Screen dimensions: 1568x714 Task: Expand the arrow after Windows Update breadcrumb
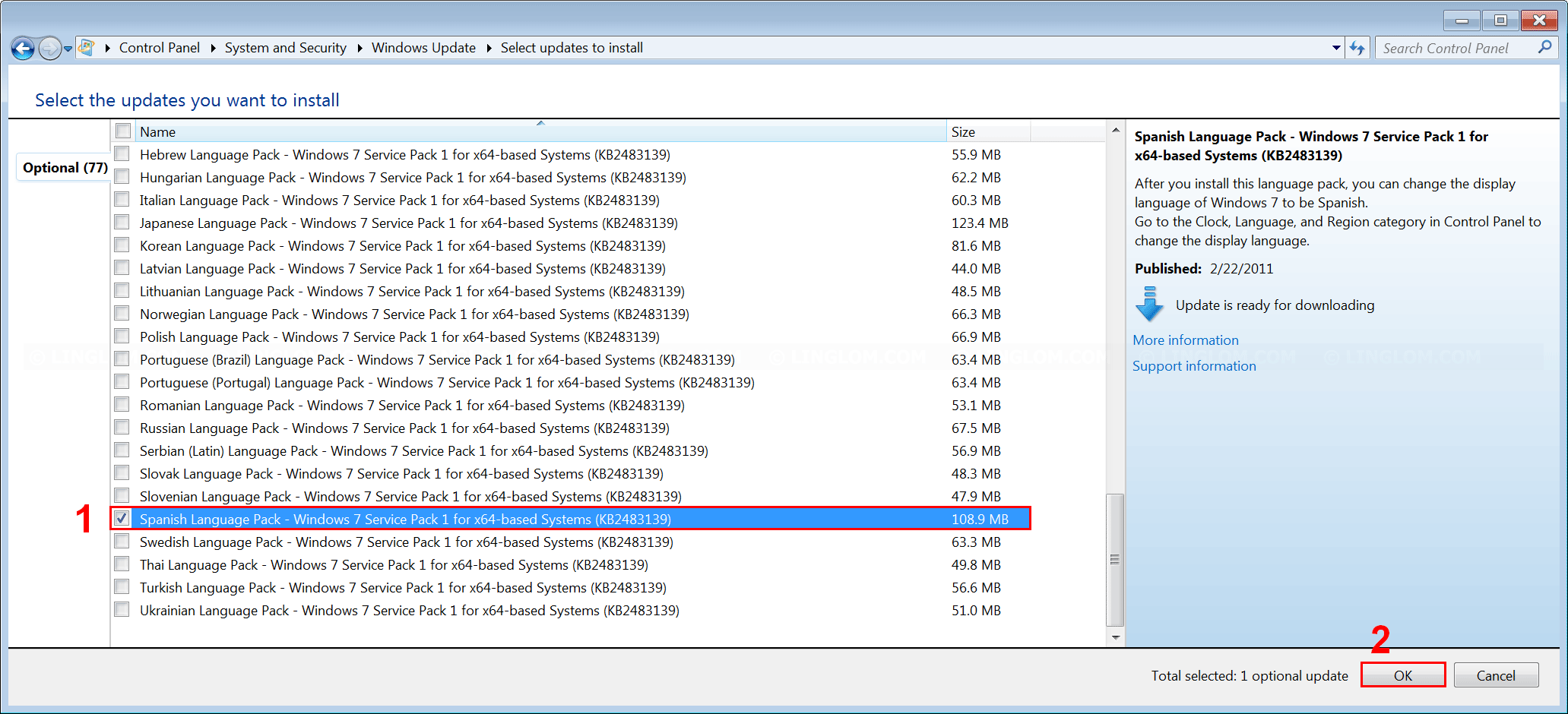pos(489,48)
